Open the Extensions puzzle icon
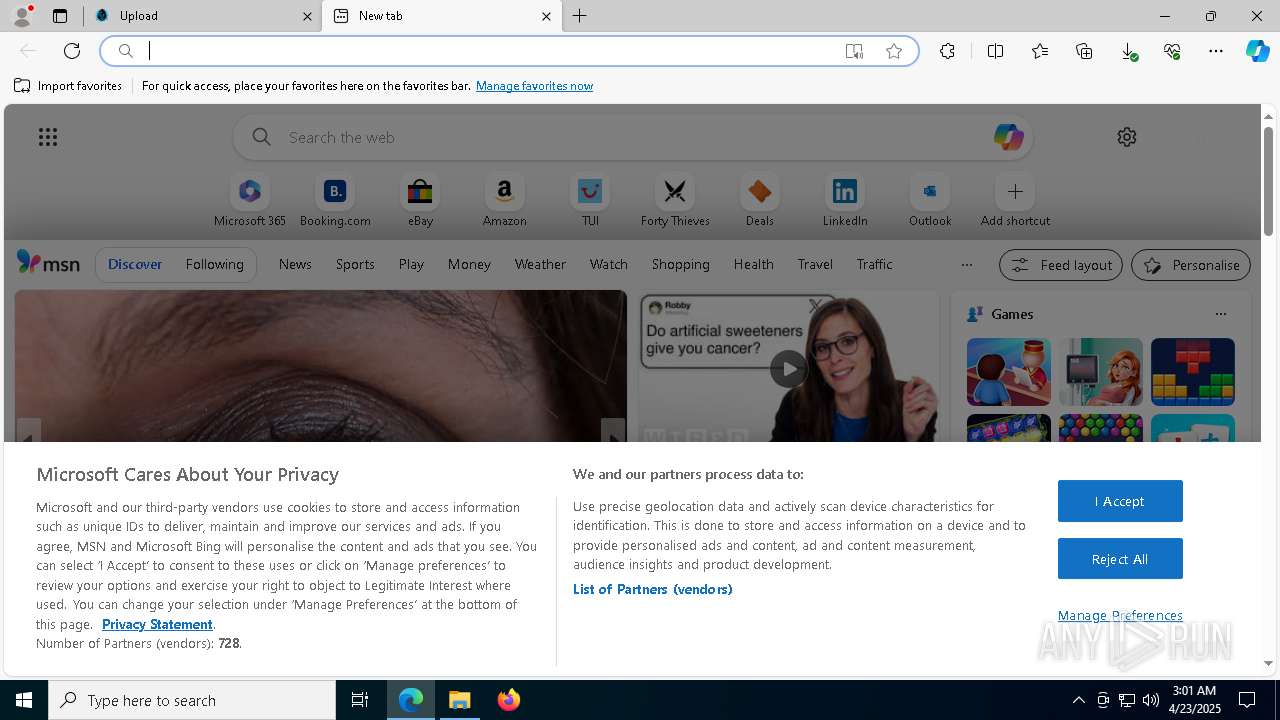 947,51
